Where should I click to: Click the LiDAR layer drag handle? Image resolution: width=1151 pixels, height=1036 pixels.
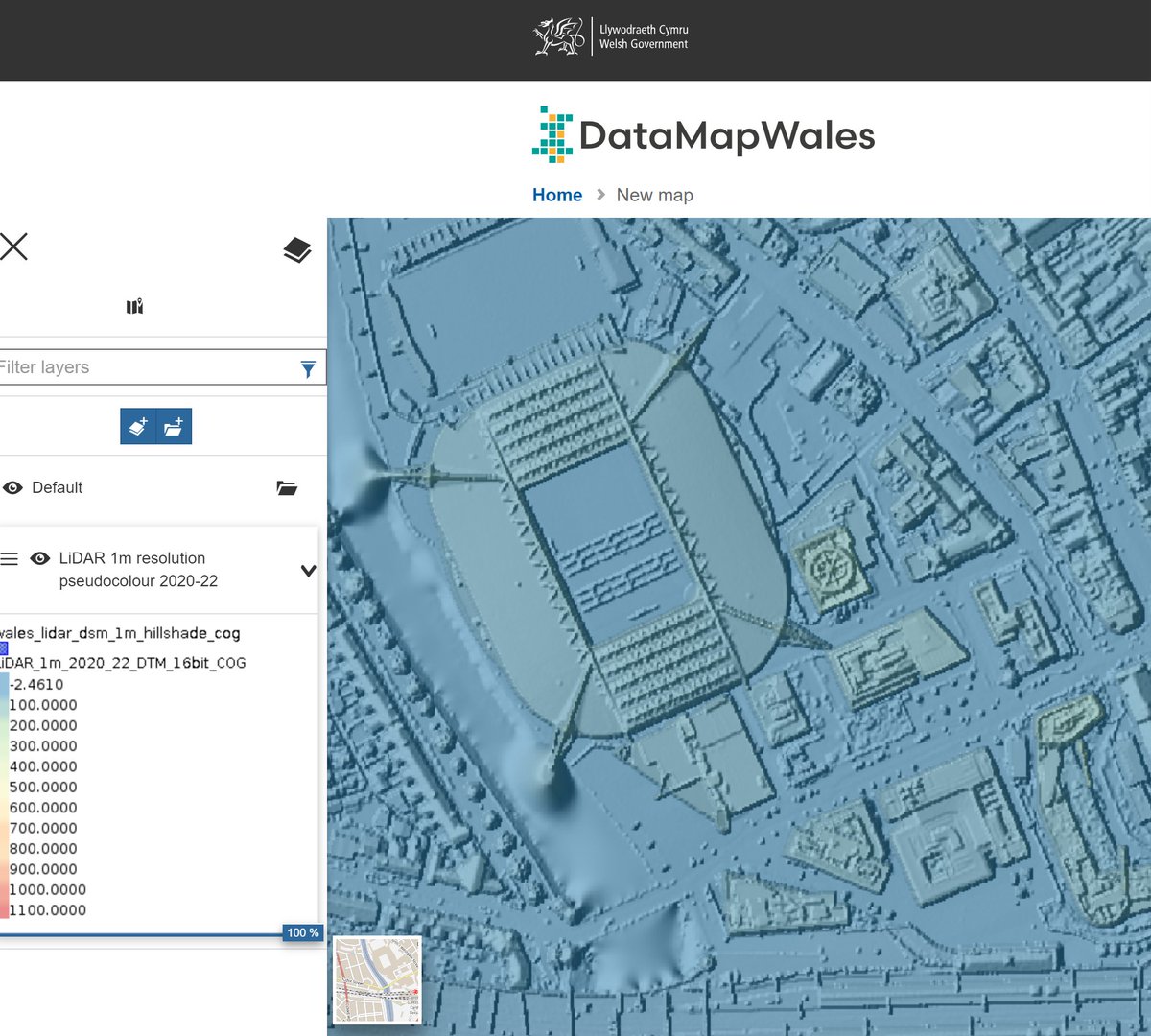pyautogui.click(x=9, y=558)
